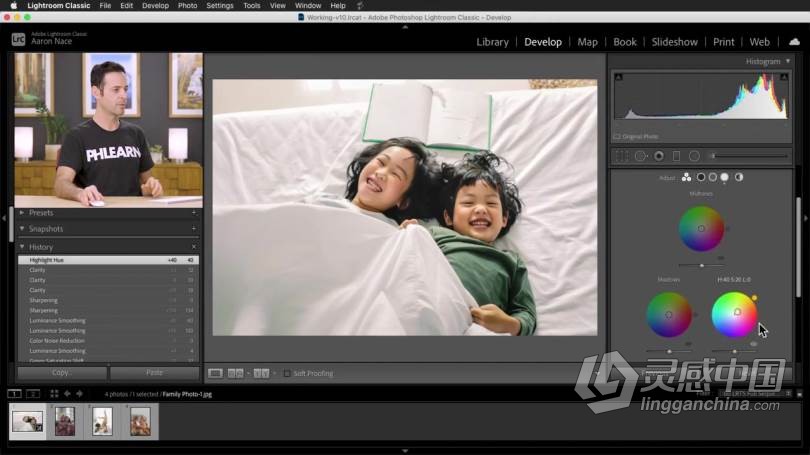Enable Soft Proofing checkbox

click(287, 373)
